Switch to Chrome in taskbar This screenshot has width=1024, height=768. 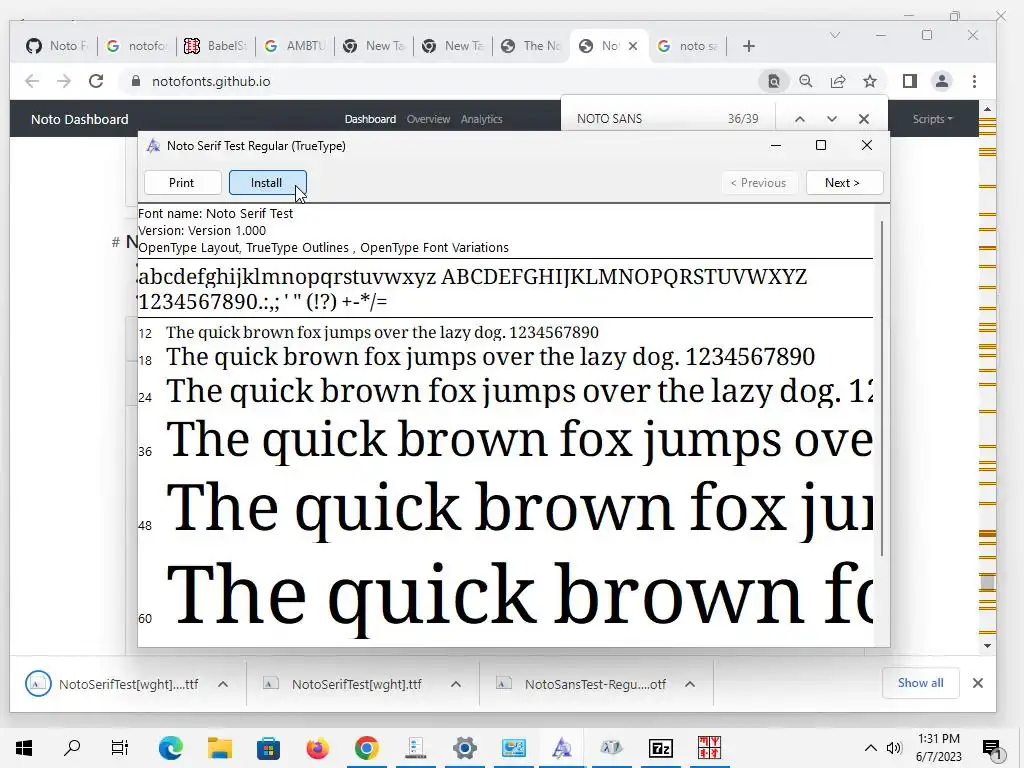(x=366, y=748)
